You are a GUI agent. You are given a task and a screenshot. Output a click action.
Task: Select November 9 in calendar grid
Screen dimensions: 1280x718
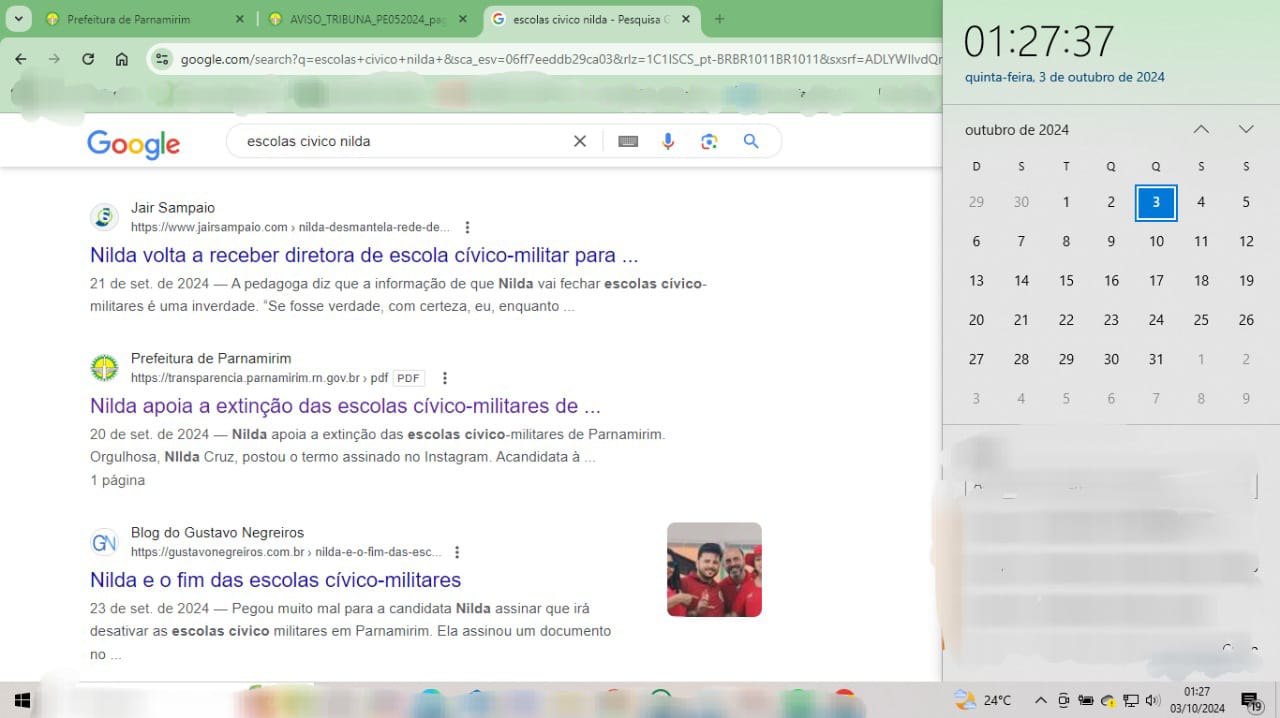point(1246,399)
